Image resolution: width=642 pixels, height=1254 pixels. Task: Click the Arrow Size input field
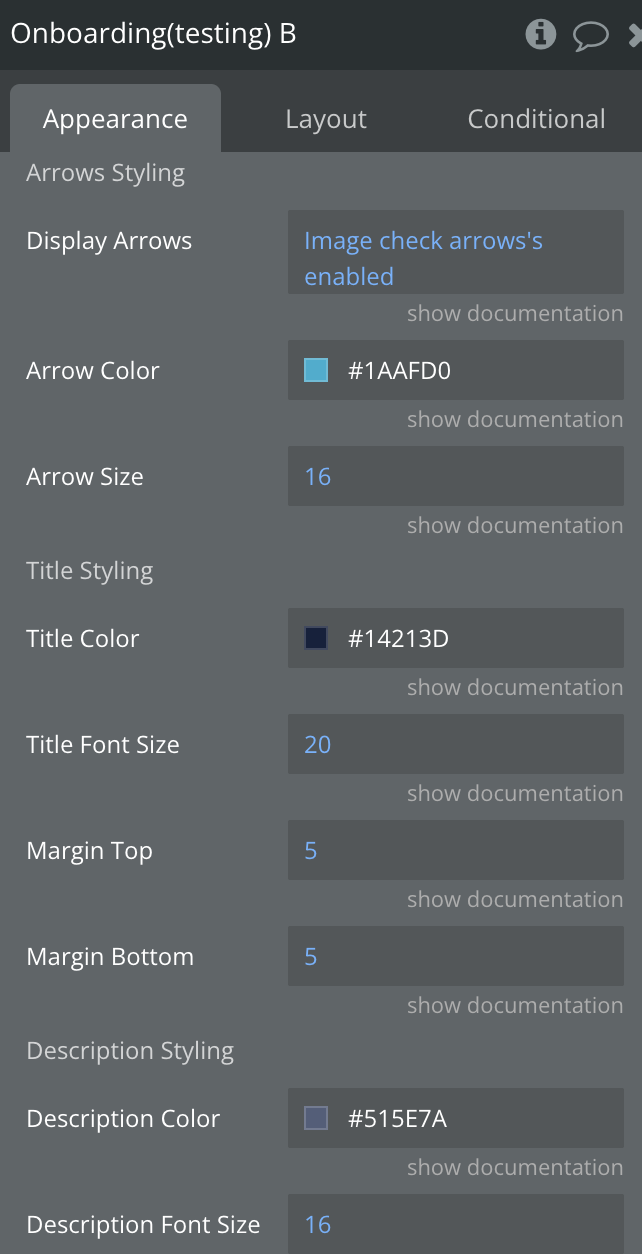tap(455, 477)
